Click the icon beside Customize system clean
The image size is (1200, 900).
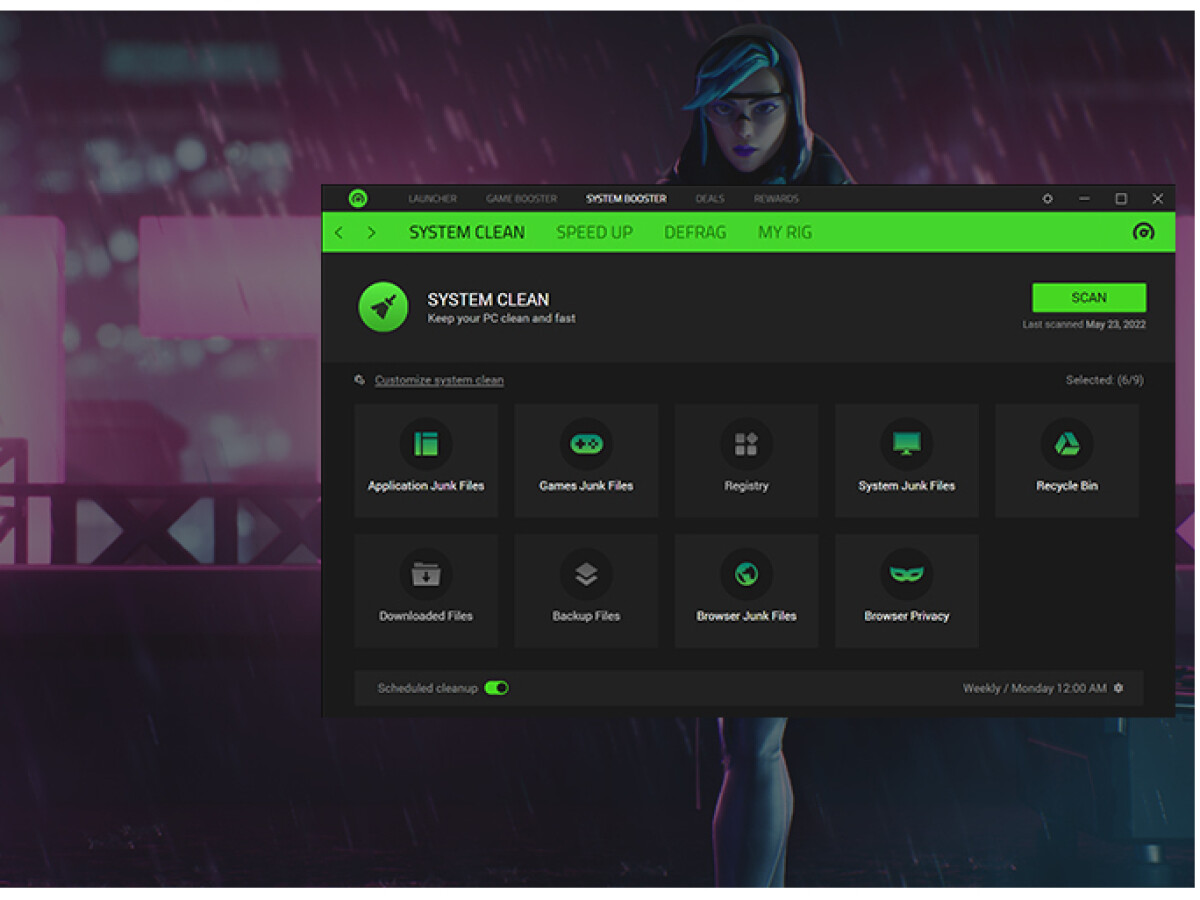coord(360,380)
